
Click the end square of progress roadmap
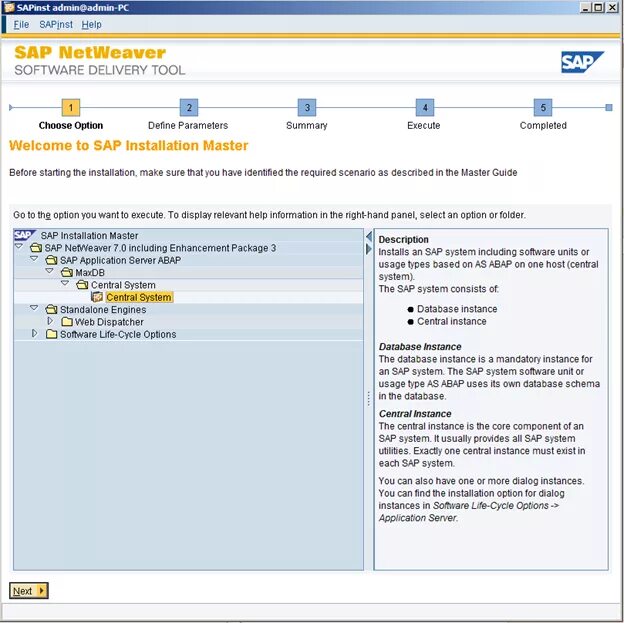(x=608, y=107)
